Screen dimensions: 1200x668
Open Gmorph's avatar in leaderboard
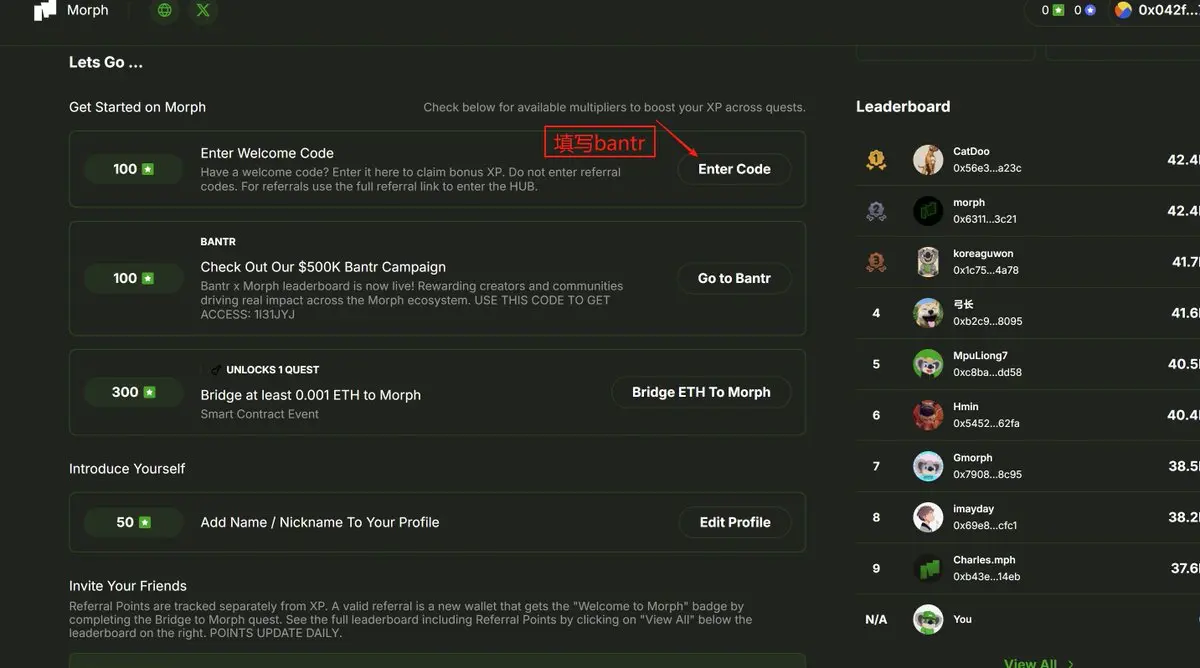[928, 466]
